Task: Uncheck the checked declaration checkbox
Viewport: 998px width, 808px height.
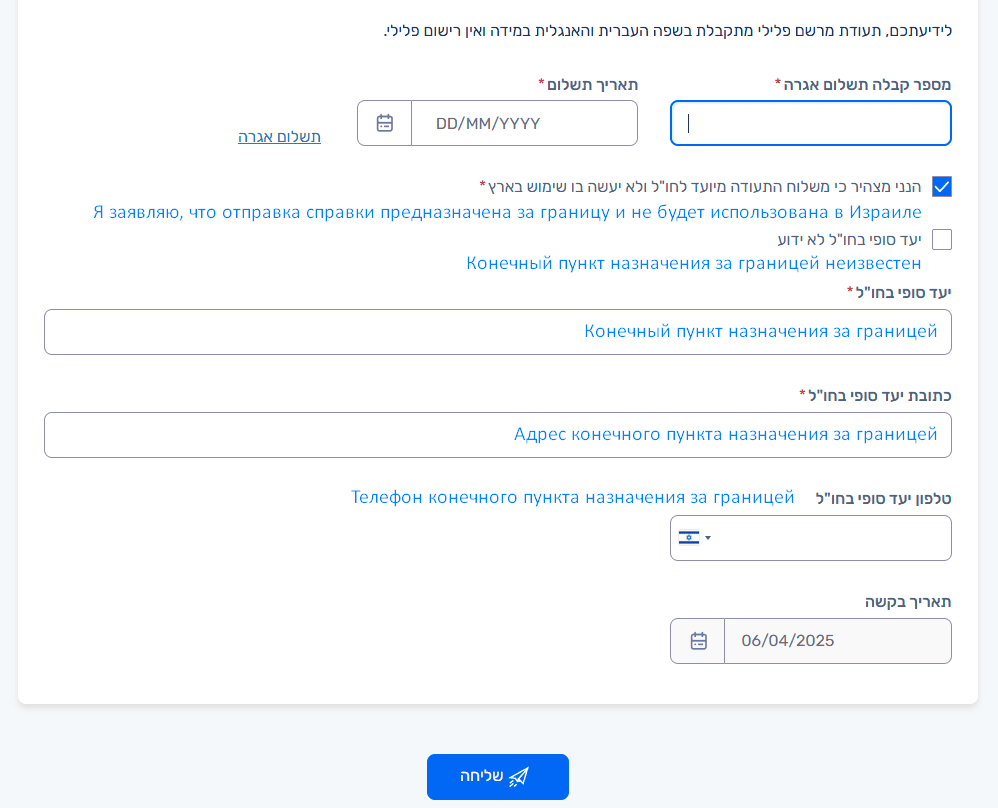Action: (941, 187)
